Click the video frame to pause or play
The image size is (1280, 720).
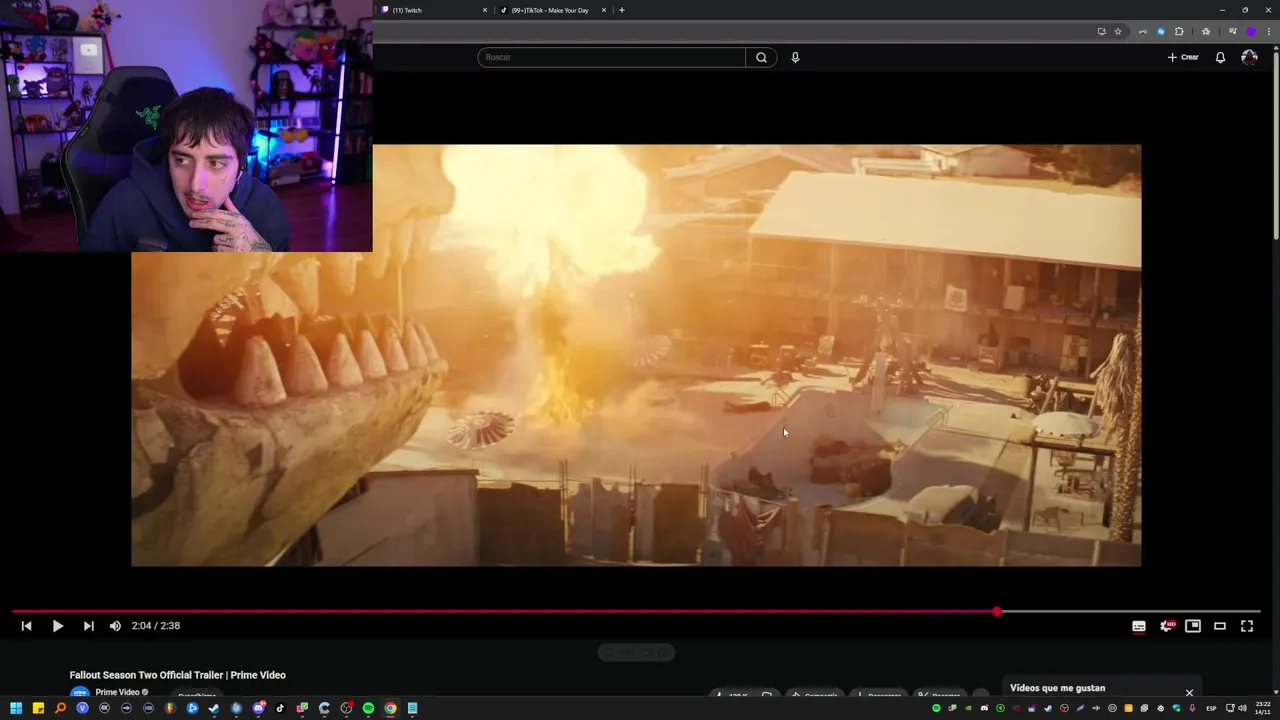pos(636,355)
